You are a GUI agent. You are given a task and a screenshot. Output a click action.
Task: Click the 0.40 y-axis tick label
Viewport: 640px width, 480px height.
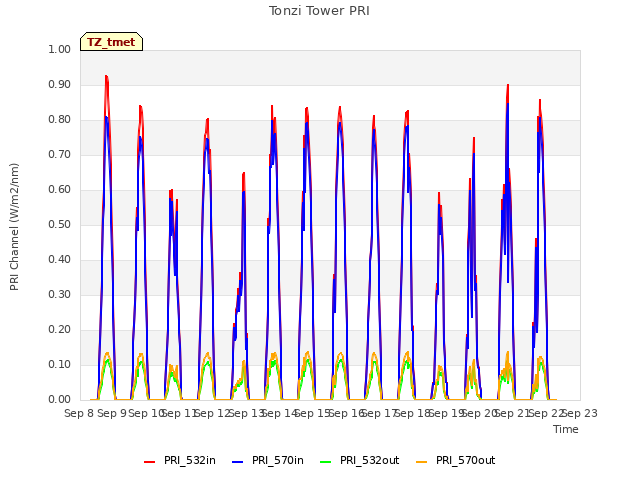click(x=60, y=260)
